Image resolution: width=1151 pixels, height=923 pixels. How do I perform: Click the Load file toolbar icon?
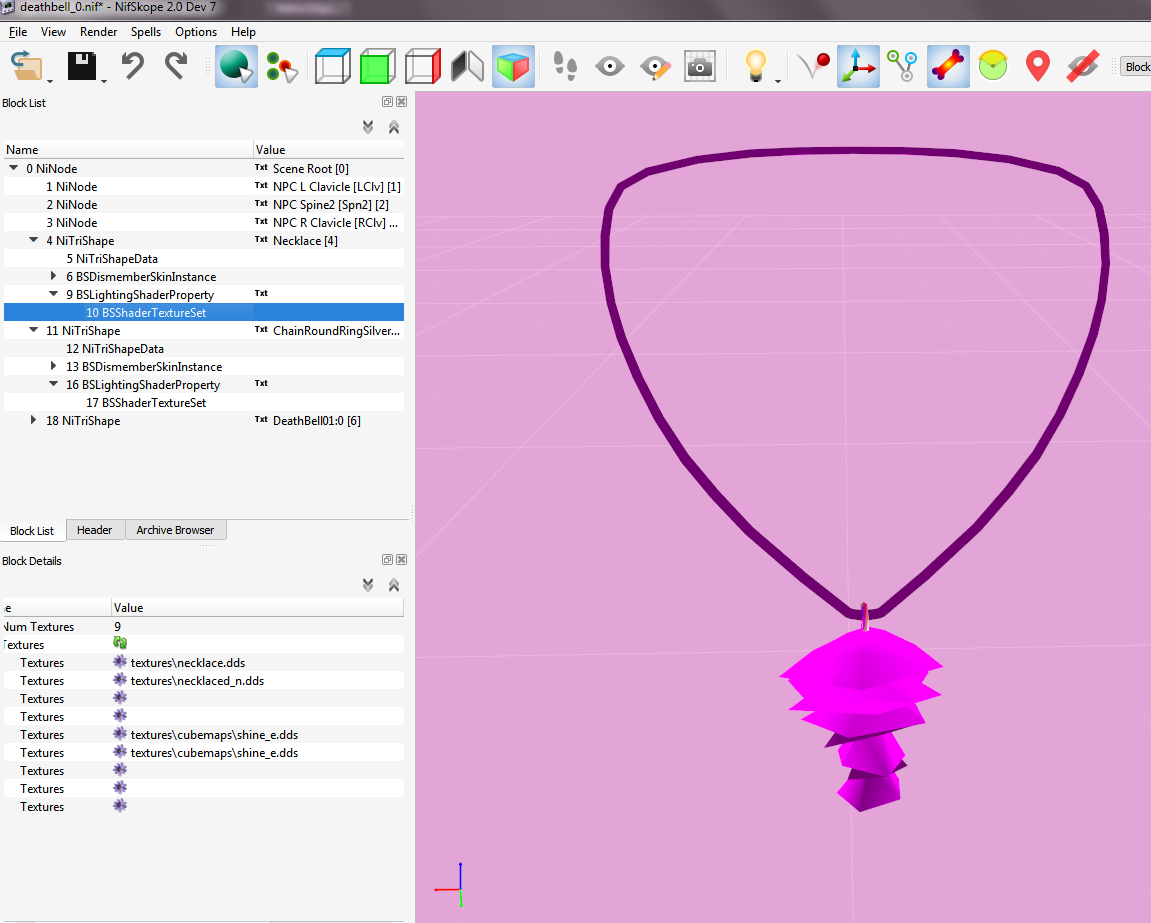[26, 66]
